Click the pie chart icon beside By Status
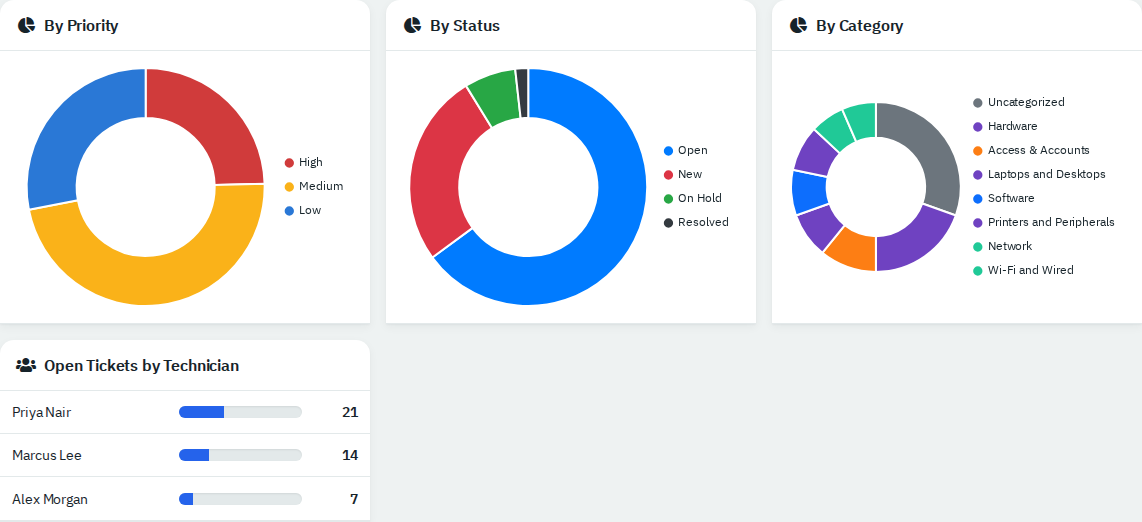Screen dimensions: 1142x522 coord(412,25)
